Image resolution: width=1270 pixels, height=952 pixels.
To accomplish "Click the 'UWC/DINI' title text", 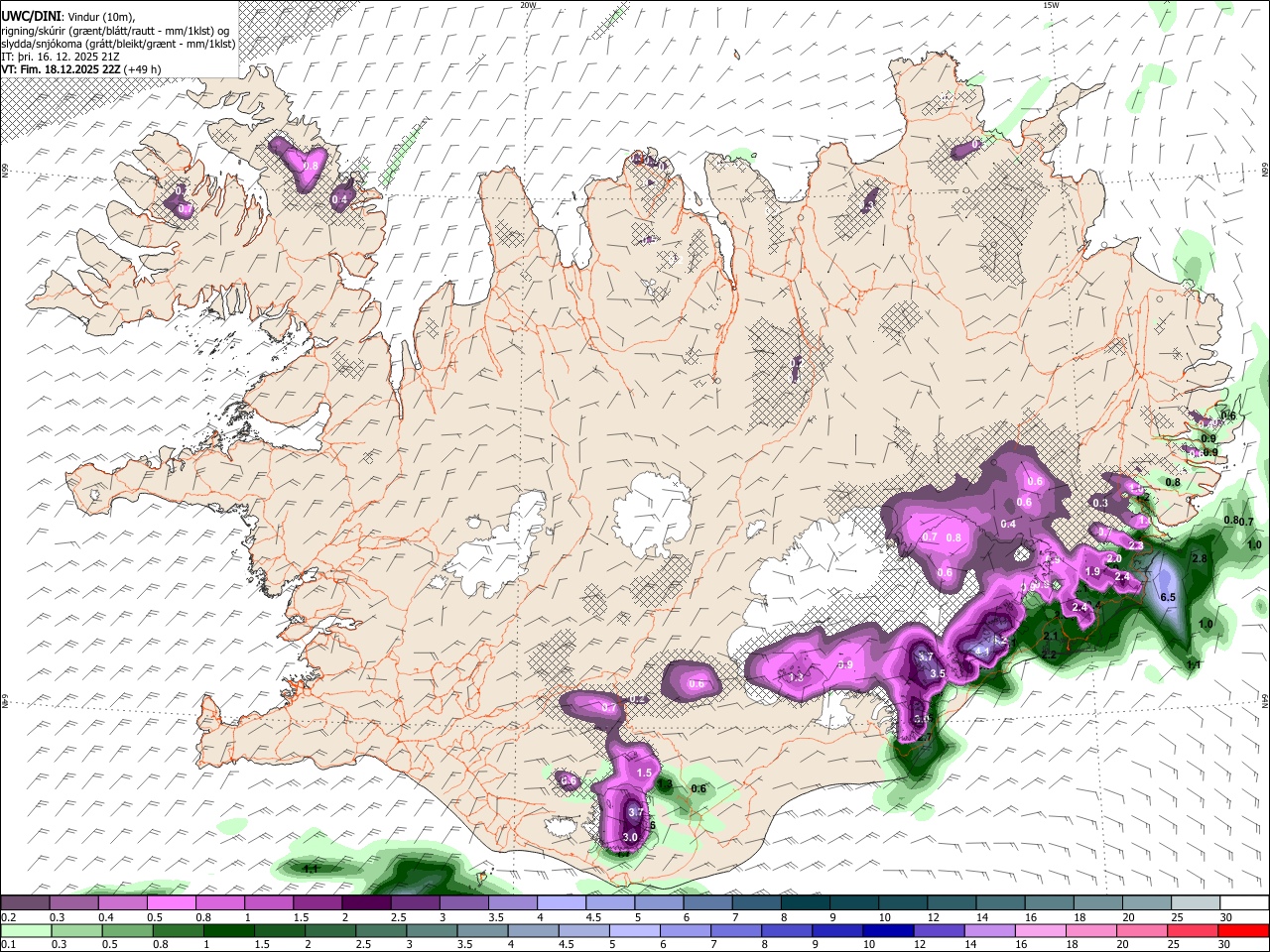I will [x=30, y=17].
